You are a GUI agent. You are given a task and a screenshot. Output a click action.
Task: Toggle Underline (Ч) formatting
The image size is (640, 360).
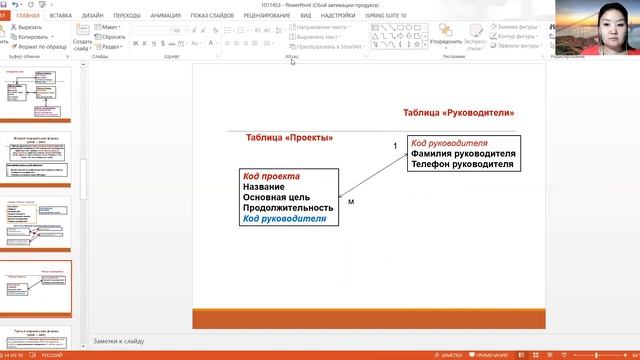coord(154,43)
